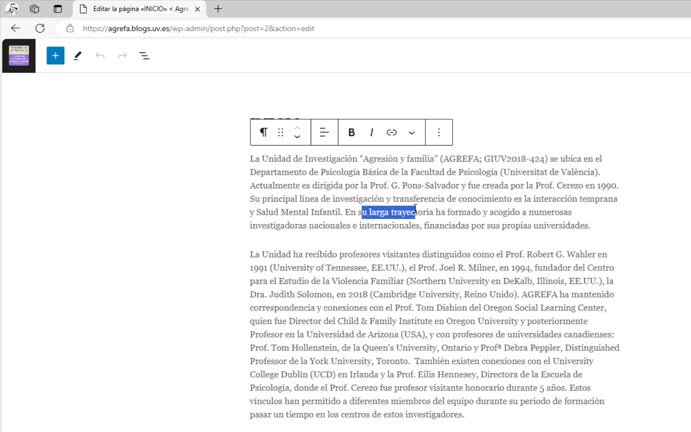Change block type with paragraph icon
The width and height of the screenshot is (691, 432).
(264, 132)
